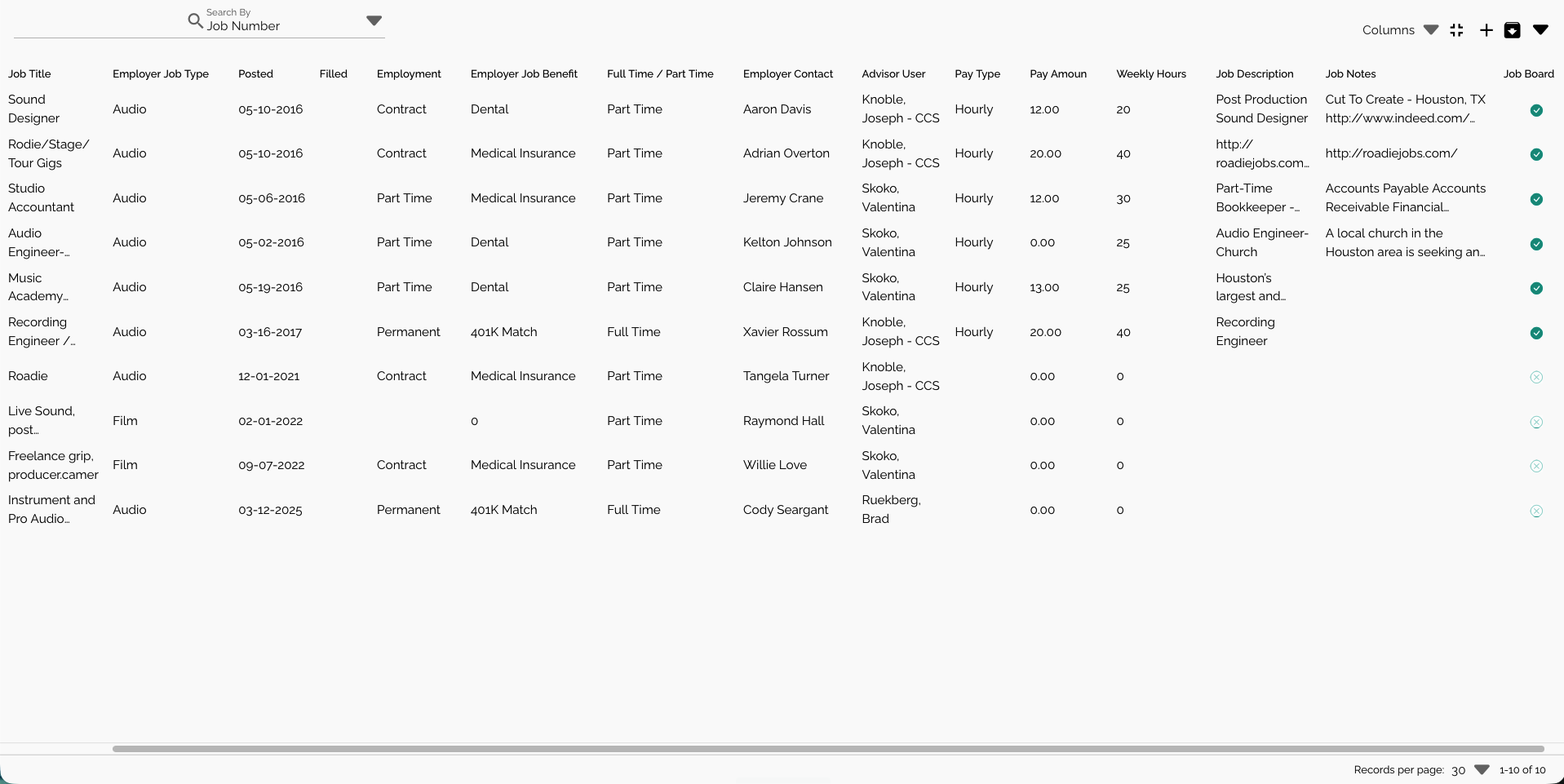
Task: Click the magnifying glass search icon
Action: 195,21
